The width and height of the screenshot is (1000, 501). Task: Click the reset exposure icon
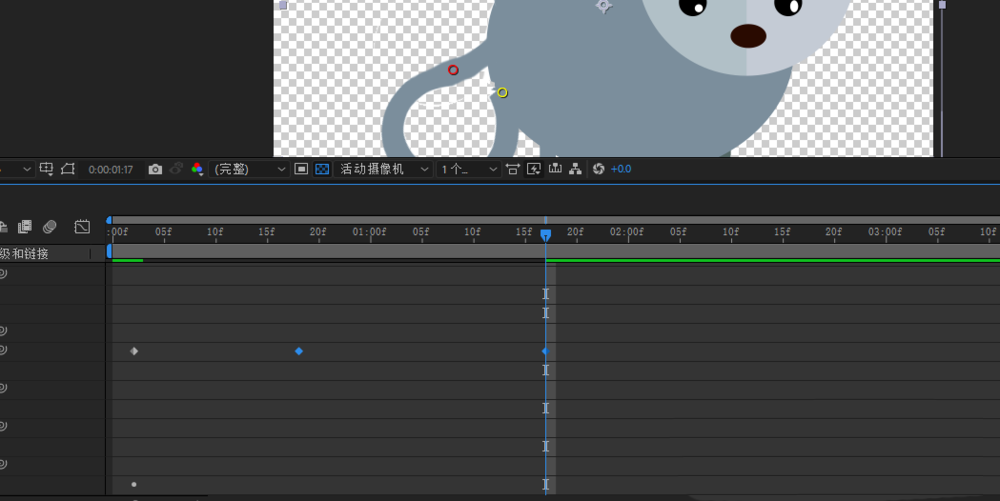pyautogui.click(x=598, y=170)
